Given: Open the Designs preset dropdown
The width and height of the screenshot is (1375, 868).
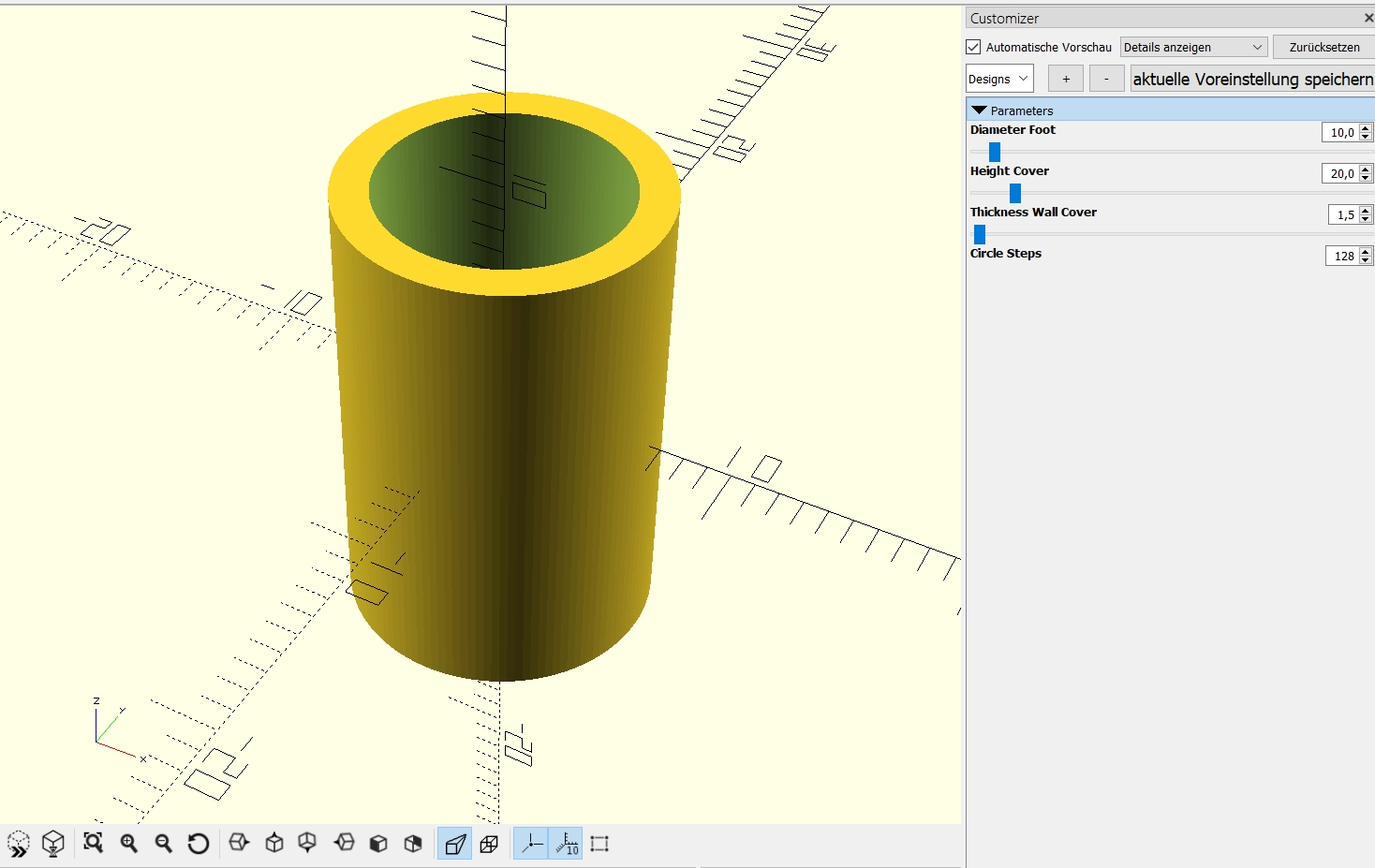Looking at the screenshot, I should click(998, 78).
